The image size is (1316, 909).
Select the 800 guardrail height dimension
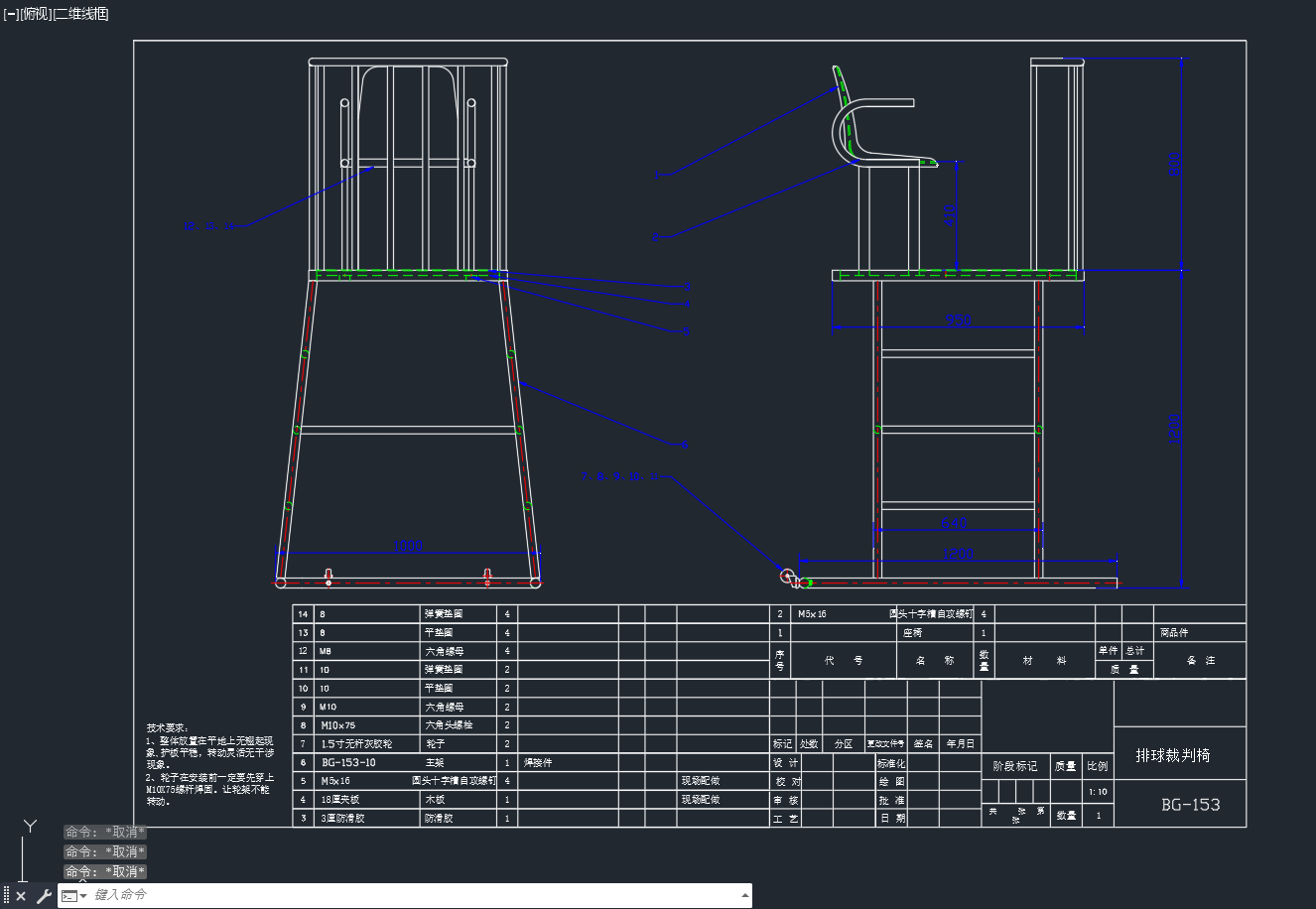click(1175, 165)
